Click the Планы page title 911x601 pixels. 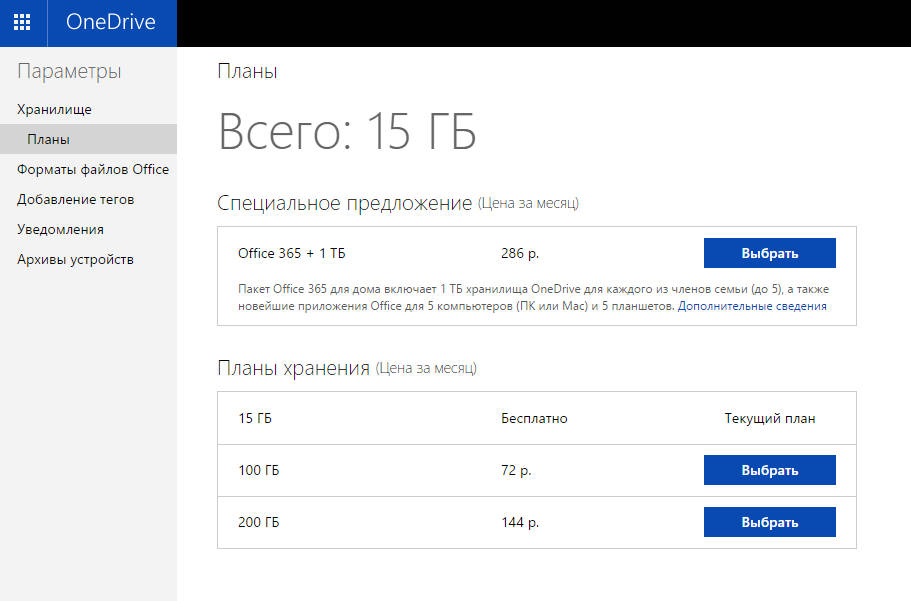point(248,71)
